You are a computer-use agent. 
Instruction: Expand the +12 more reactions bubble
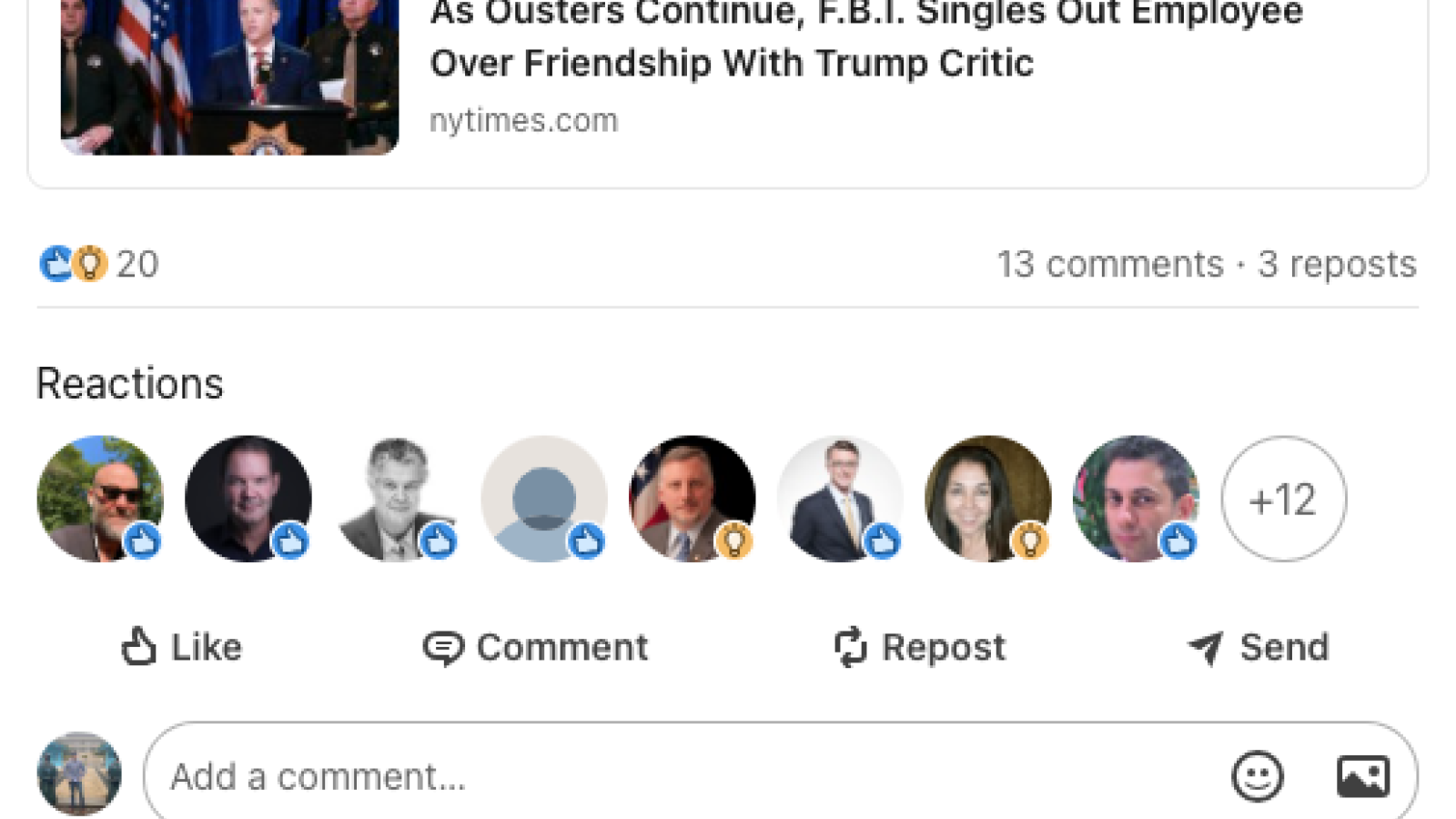coord(1283,499)
